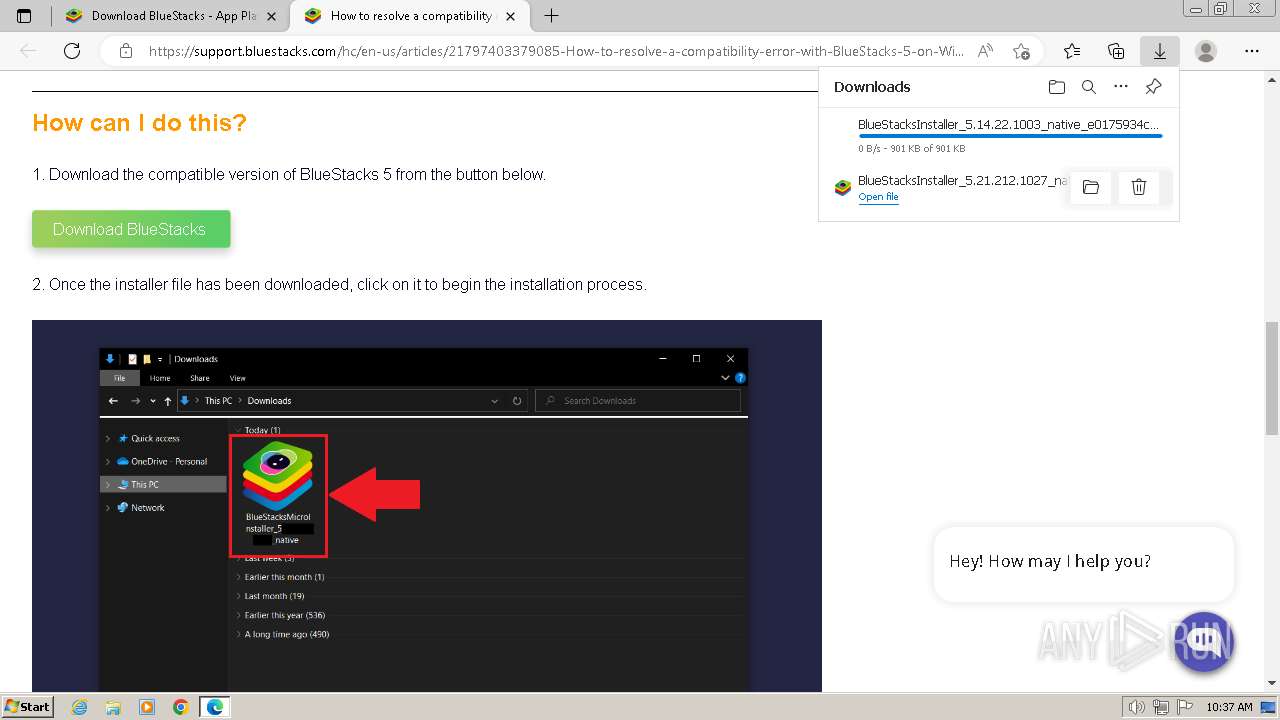Open the Favorites list
Image resolution: width=1280 pixels, height=720 pixels.
point(1072,51)
